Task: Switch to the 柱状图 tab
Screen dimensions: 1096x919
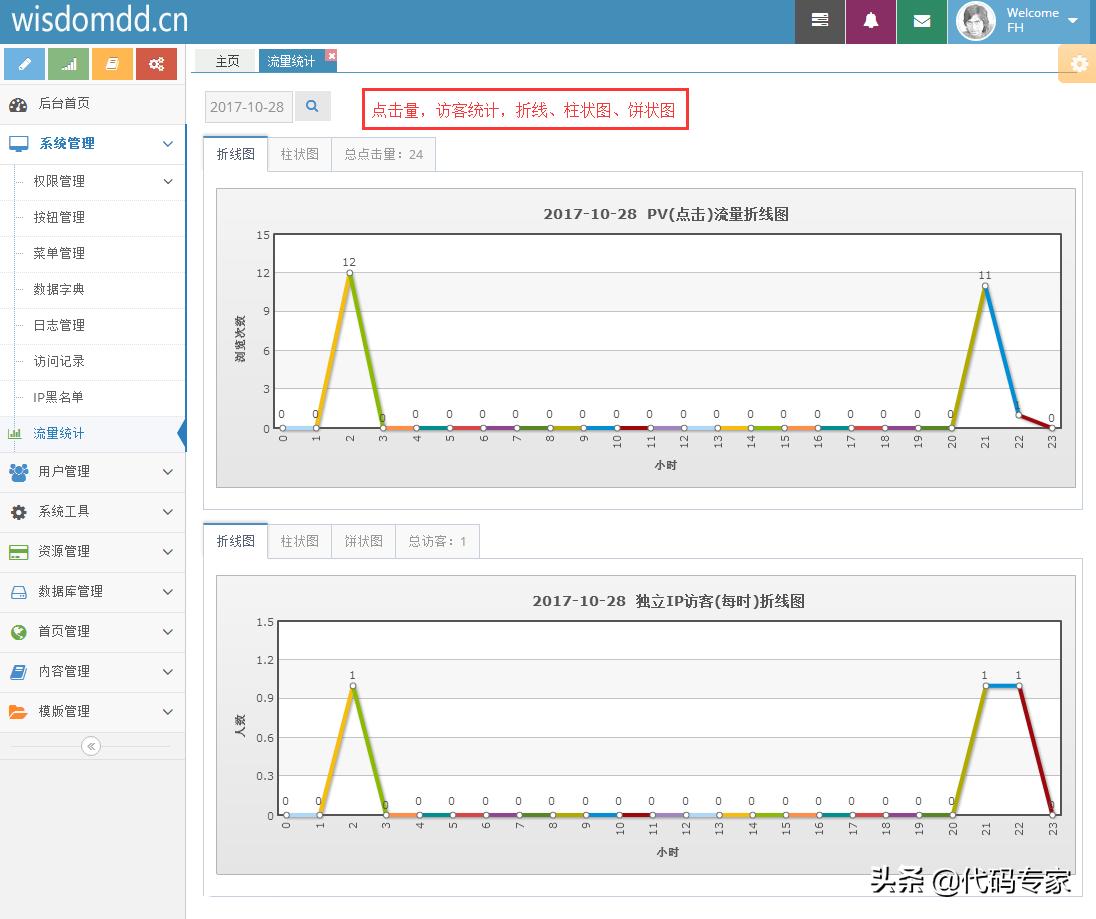Action: pyautogui.click(x=299, y=154)
